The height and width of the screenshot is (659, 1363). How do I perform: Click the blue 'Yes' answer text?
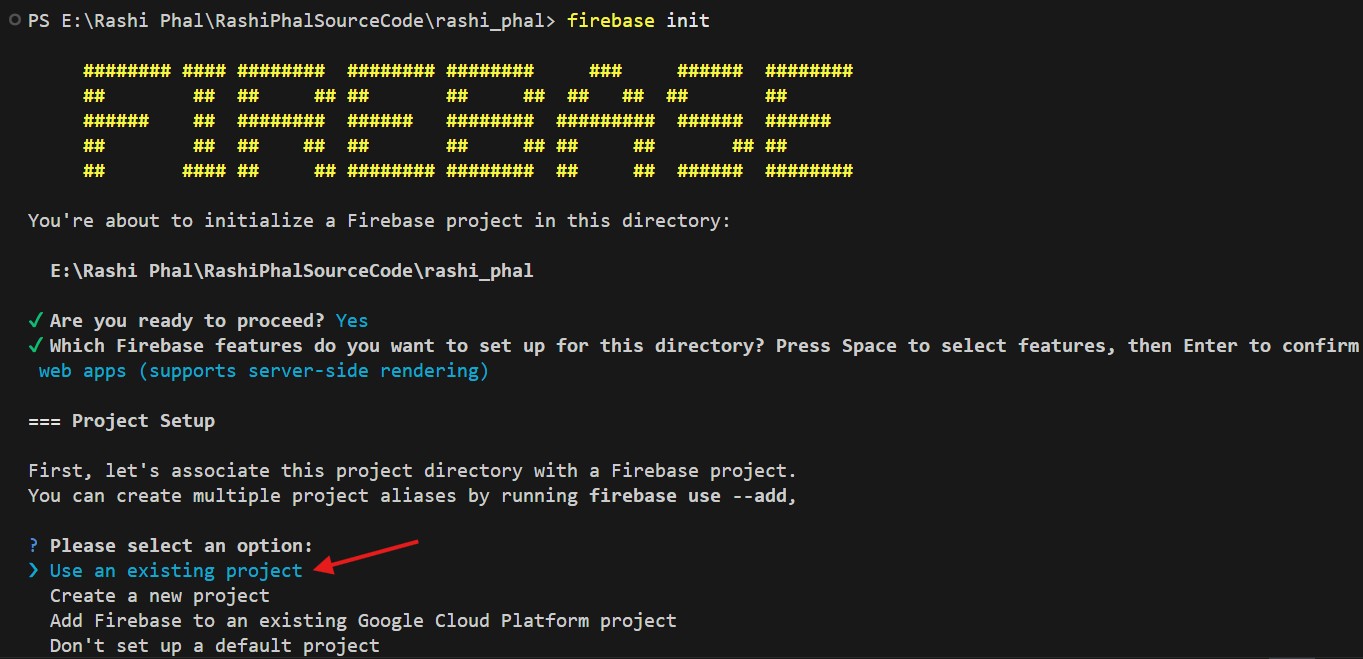pos(352,321)
